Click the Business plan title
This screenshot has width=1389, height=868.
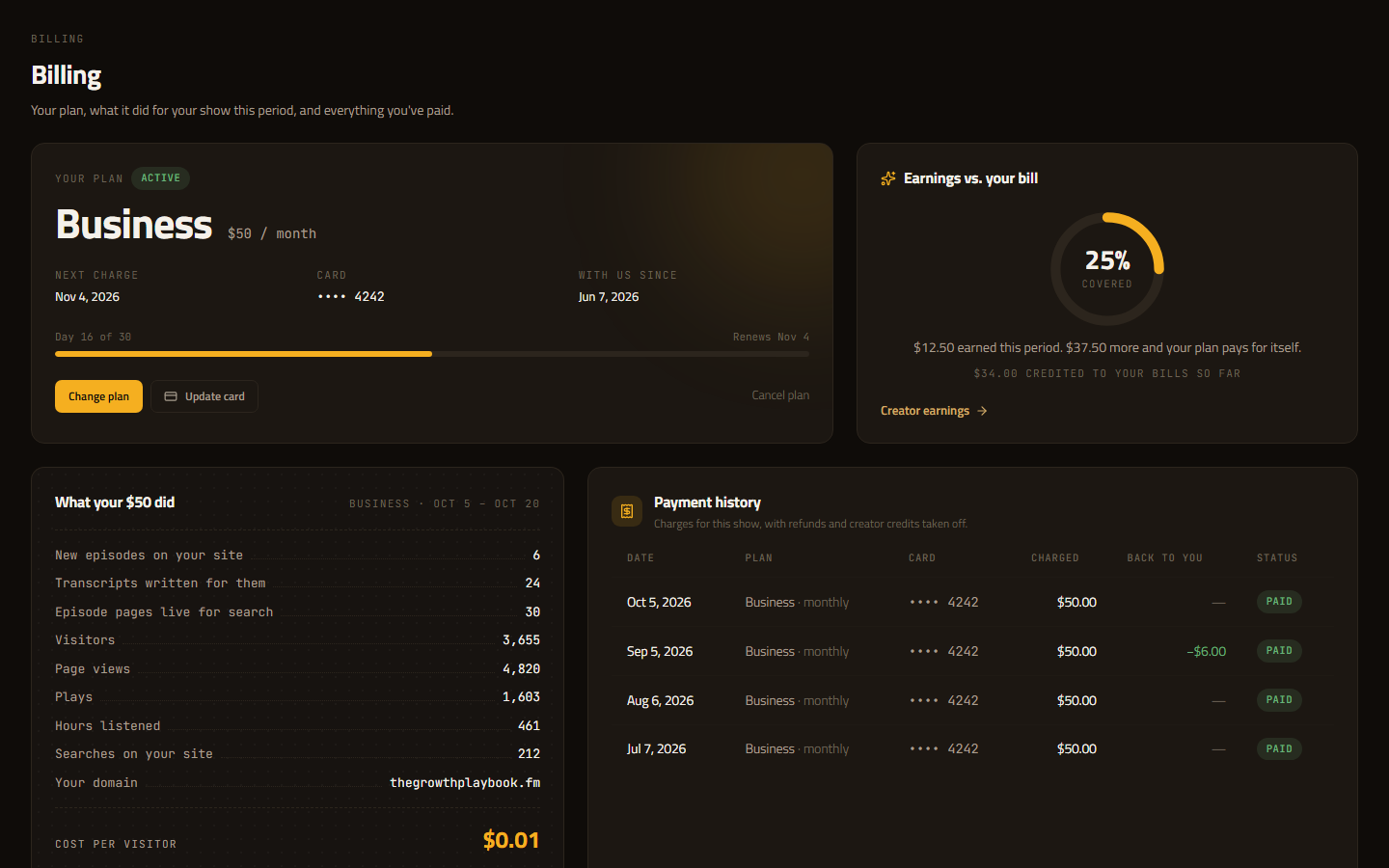[134, 225]
